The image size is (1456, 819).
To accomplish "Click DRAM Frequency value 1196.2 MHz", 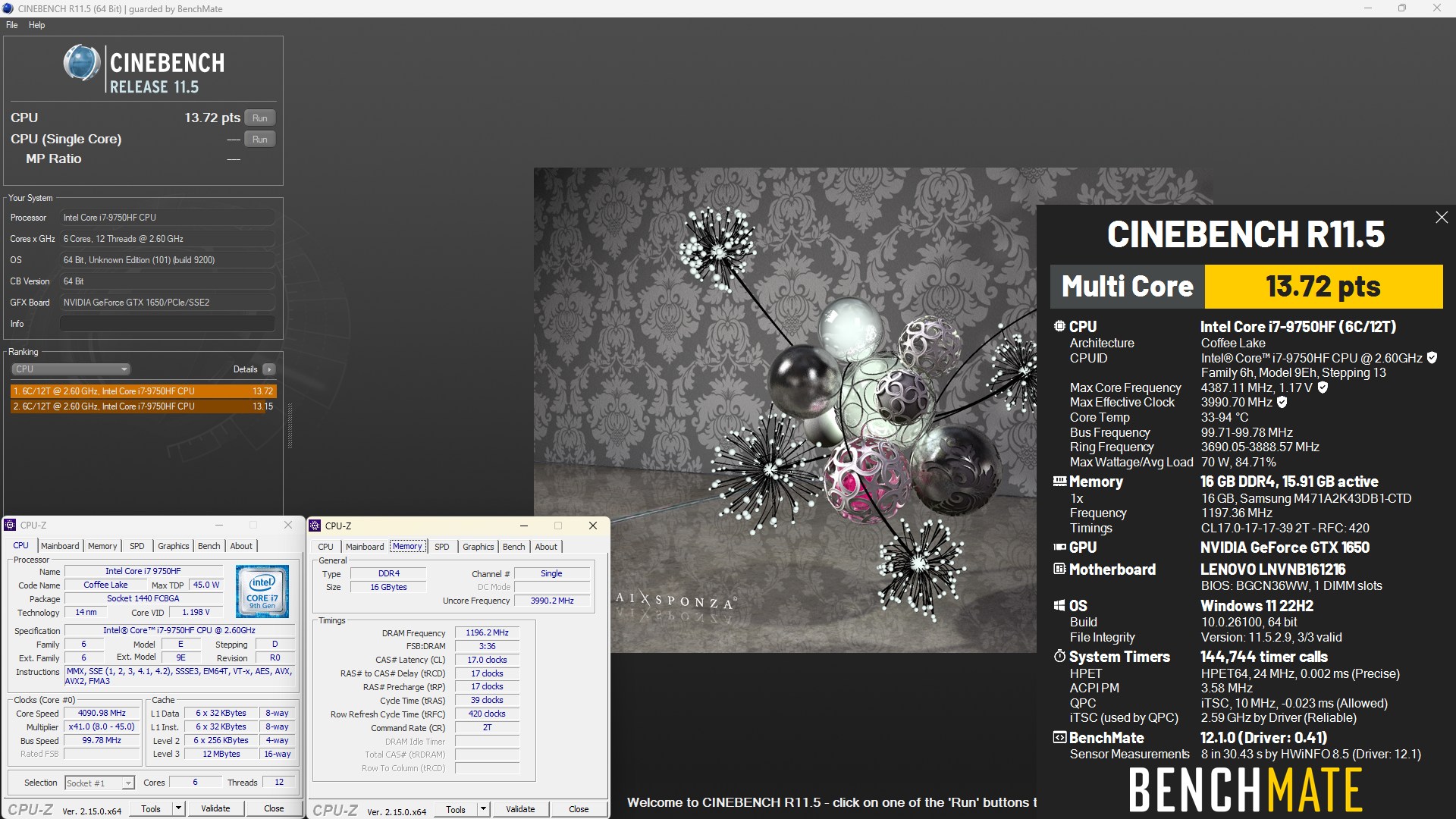I will [x=487, y=632].
